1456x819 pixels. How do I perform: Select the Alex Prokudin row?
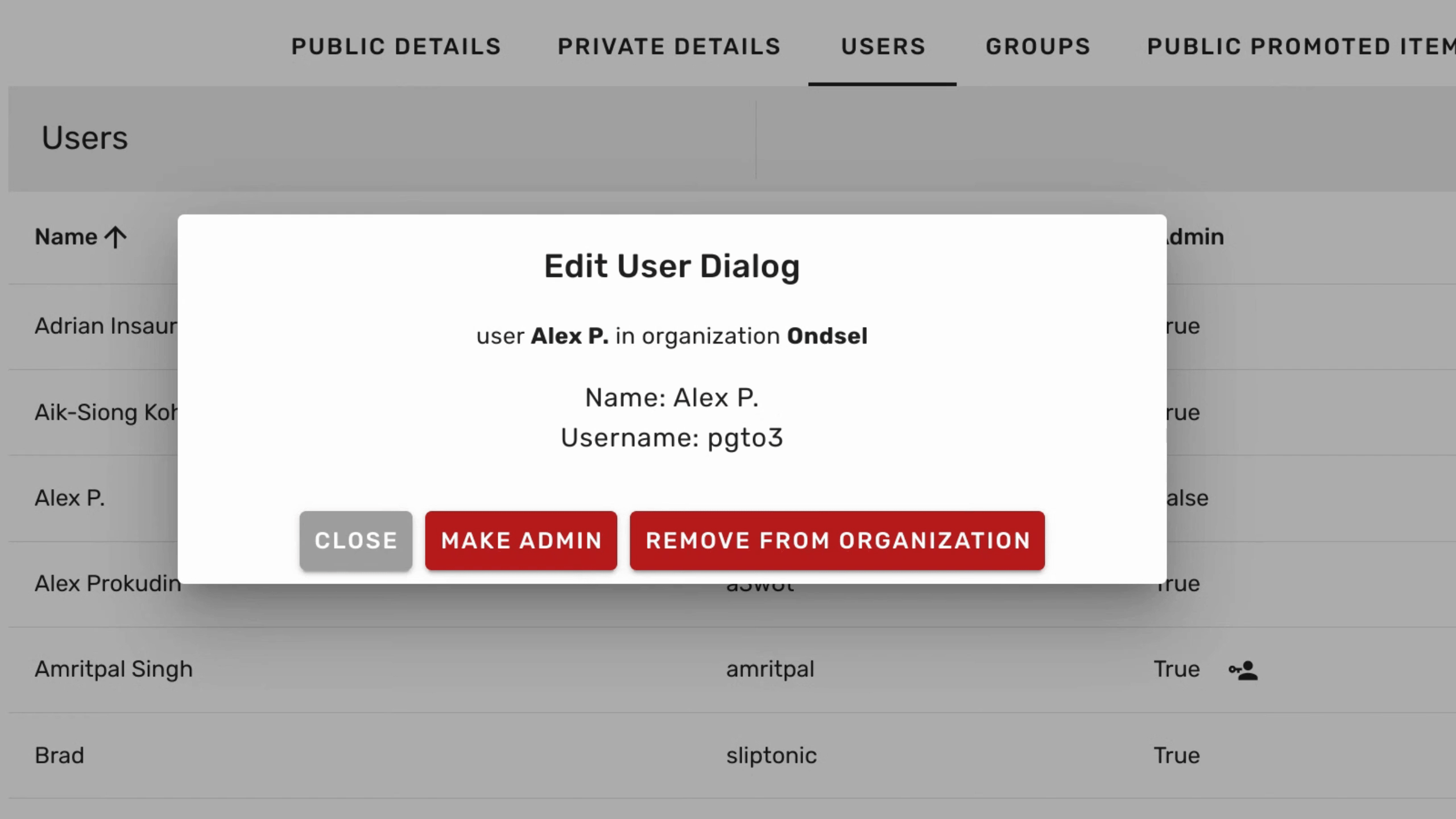107,584
